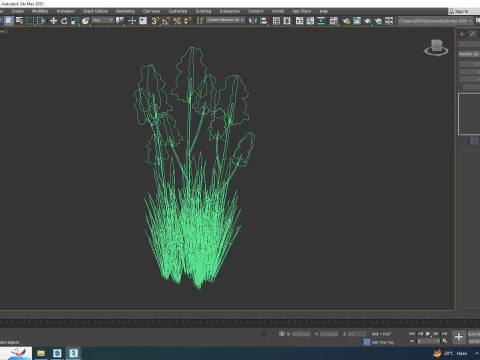This screenshot has height=360, width=480.
Task: Click Add Time Tag in the status bar
Action: click(379, 342)
